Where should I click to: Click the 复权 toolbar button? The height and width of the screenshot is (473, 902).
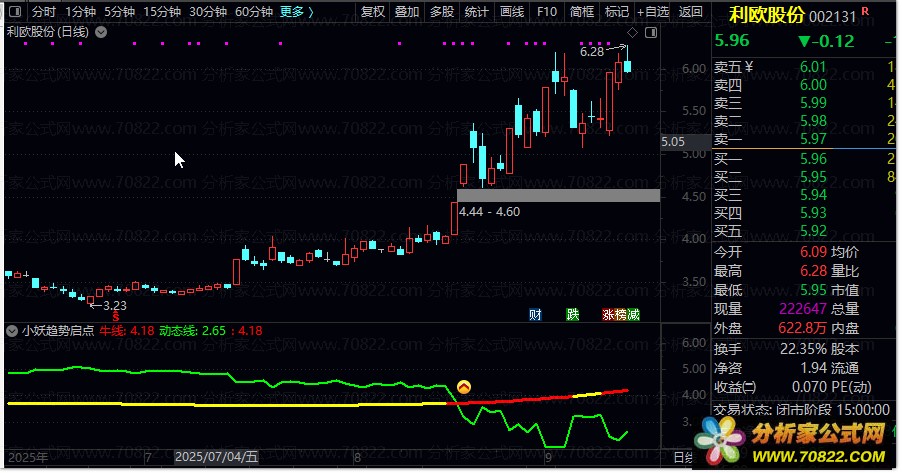click(x=373, y=12)
